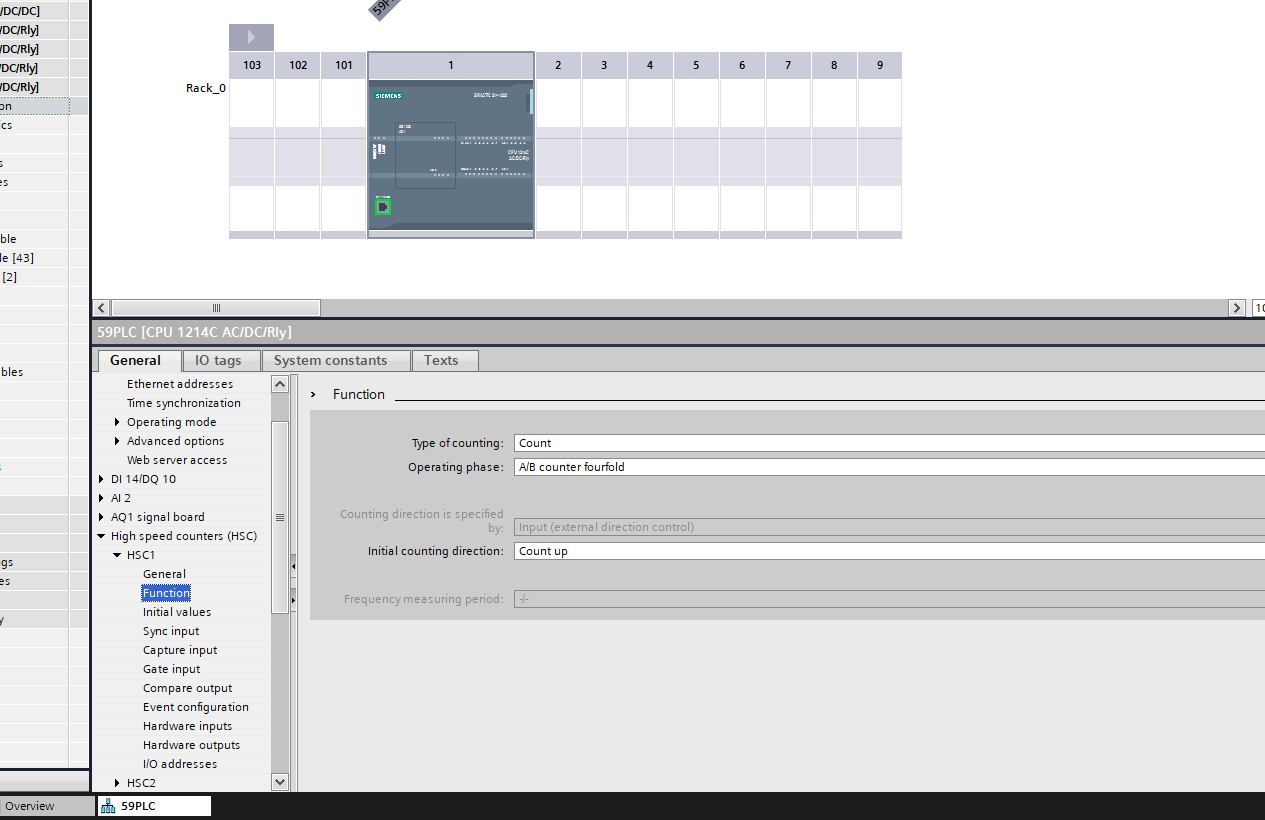
Task: Collapse High speed counters (HSC) node
Action: point(101,536)
